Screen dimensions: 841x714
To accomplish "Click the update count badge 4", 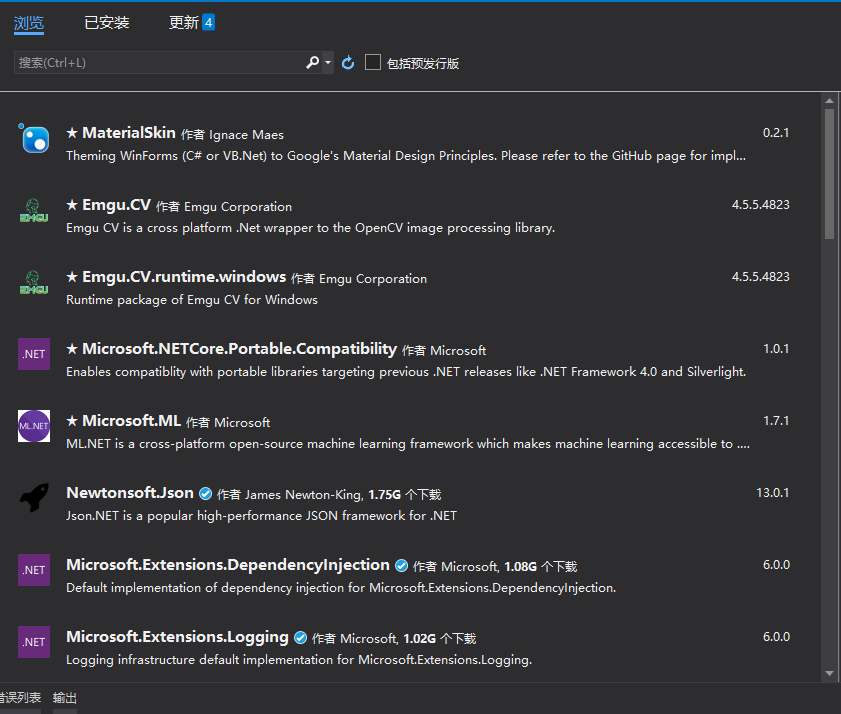I will point(209,23).
